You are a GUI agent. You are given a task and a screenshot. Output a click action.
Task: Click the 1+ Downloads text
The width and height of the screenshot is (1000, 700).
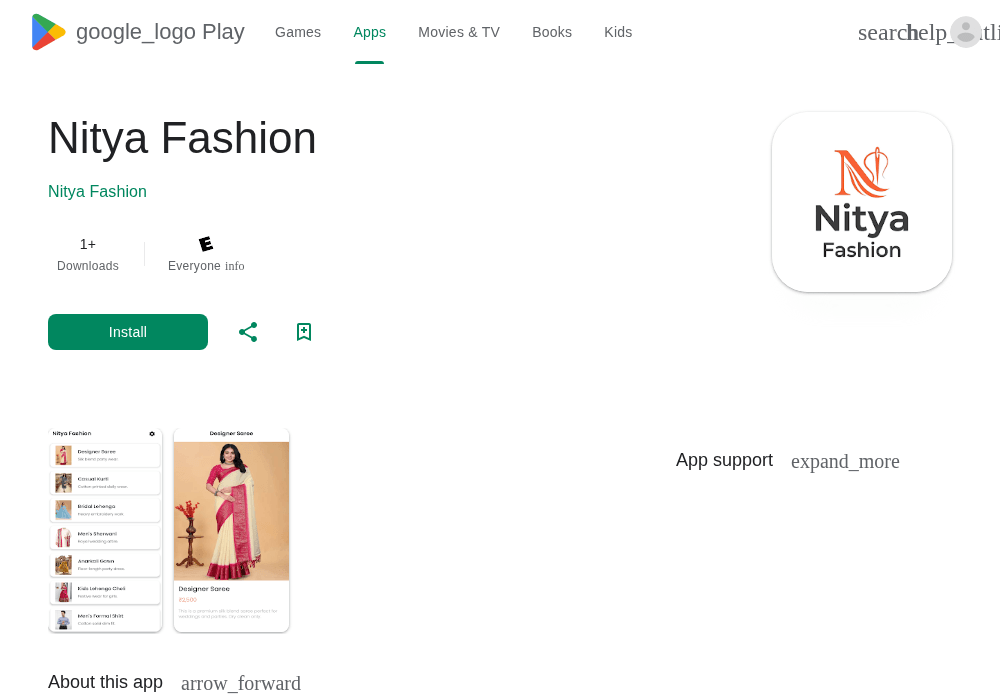pos(88,255)
